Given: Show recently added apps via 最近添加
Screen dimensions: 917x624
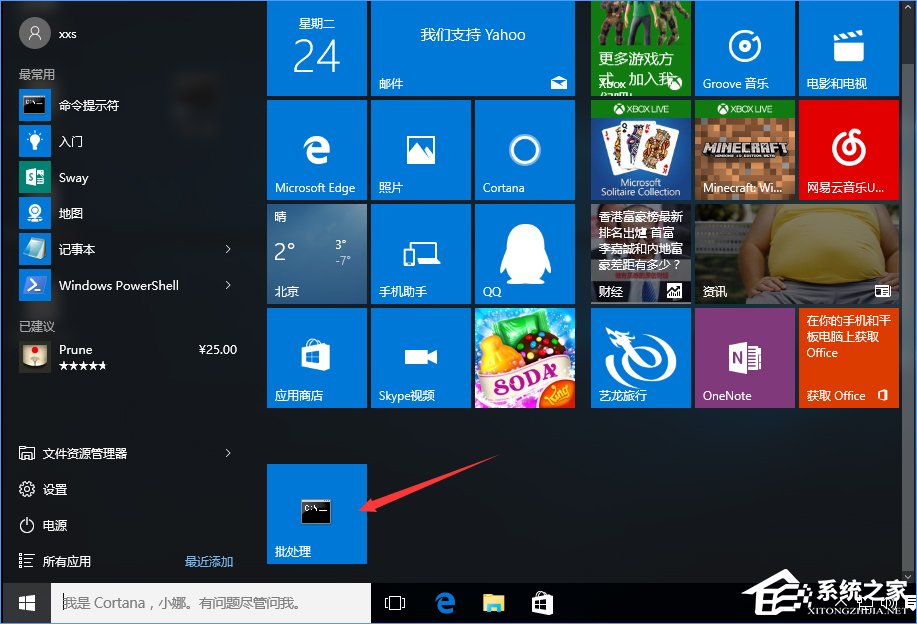Looking at the screenshot, I should pos(208,561).
